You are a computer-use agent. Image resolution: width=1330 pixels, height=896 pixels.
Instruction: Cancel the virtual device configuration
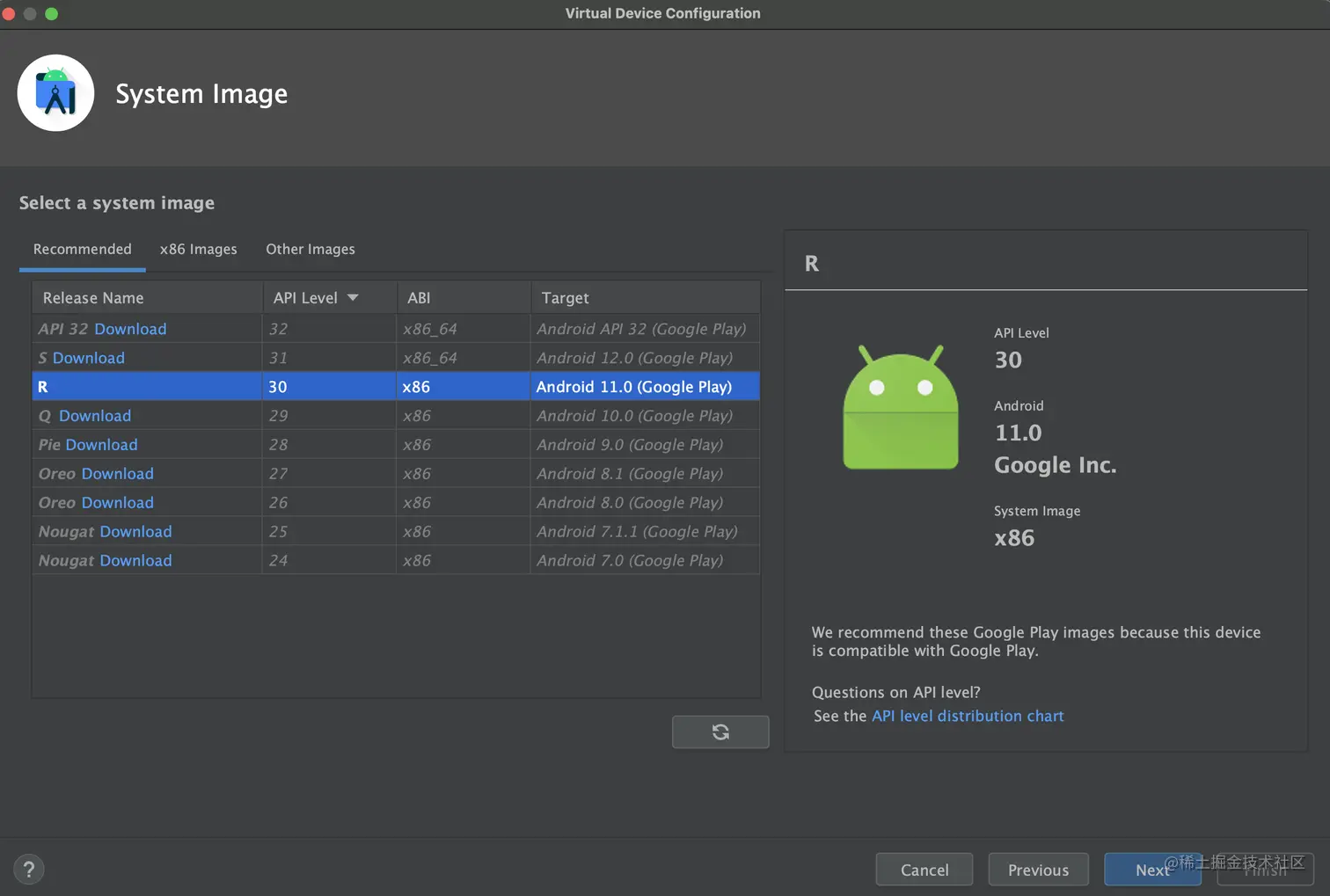tap(924, 870)
